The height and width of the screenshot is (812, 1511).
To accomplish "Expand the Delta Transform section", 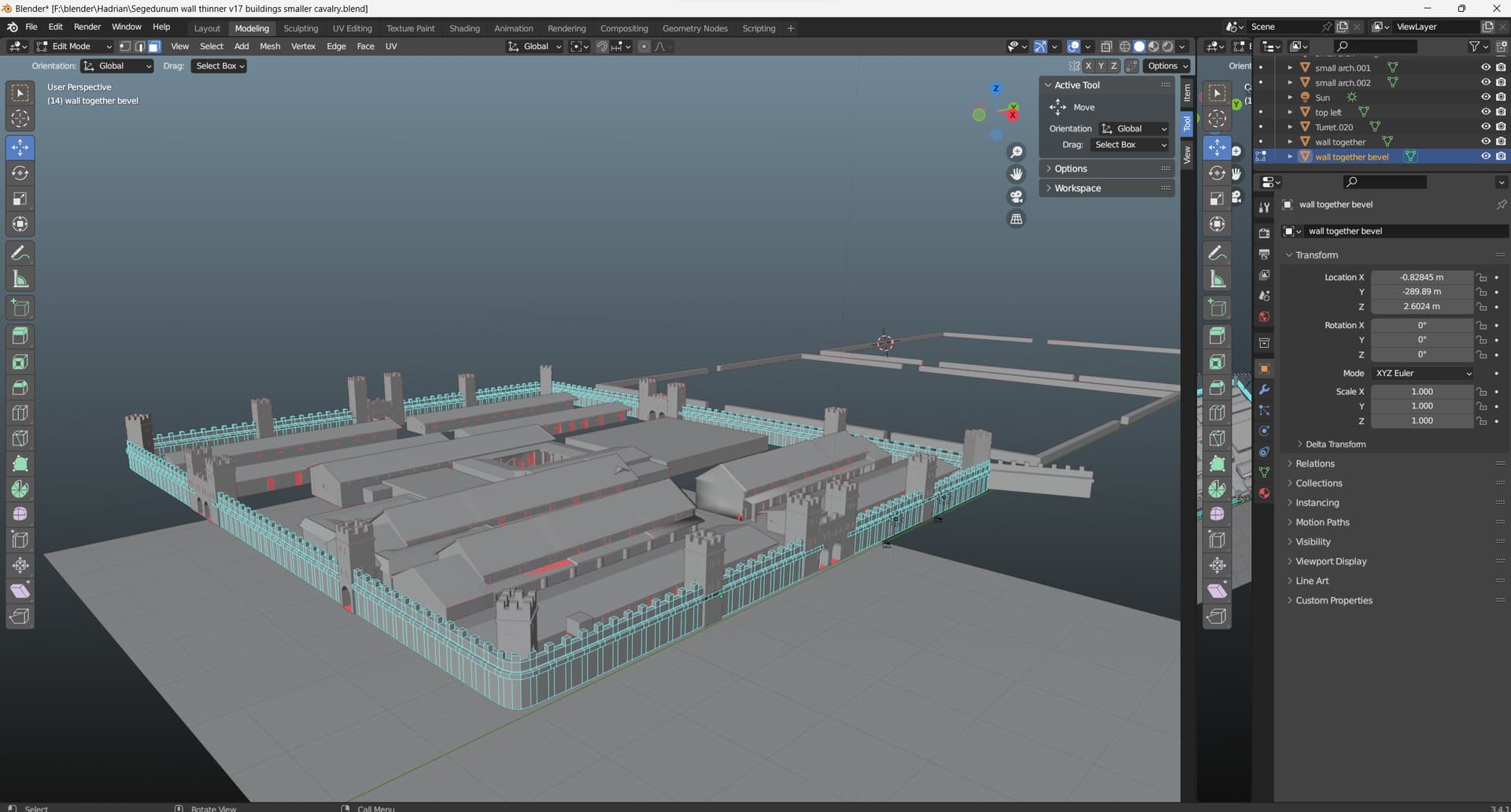I will 1335,445.
